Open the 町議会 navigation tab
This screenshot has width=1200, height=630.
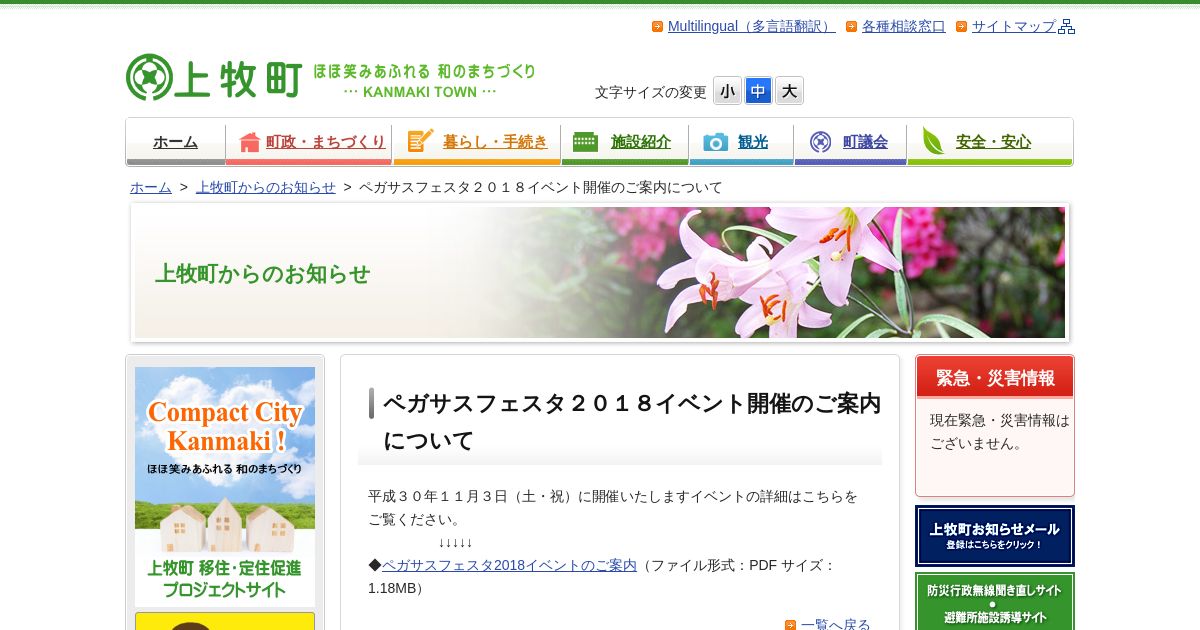850,142
